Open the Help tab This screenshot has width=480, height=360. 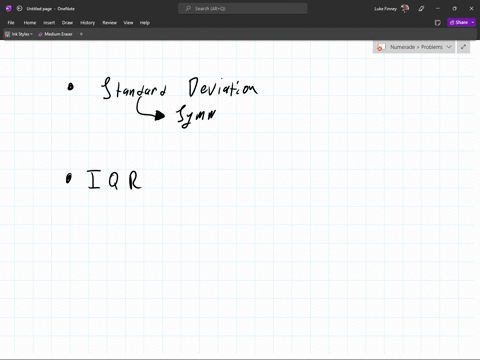[x=145, y=23]
